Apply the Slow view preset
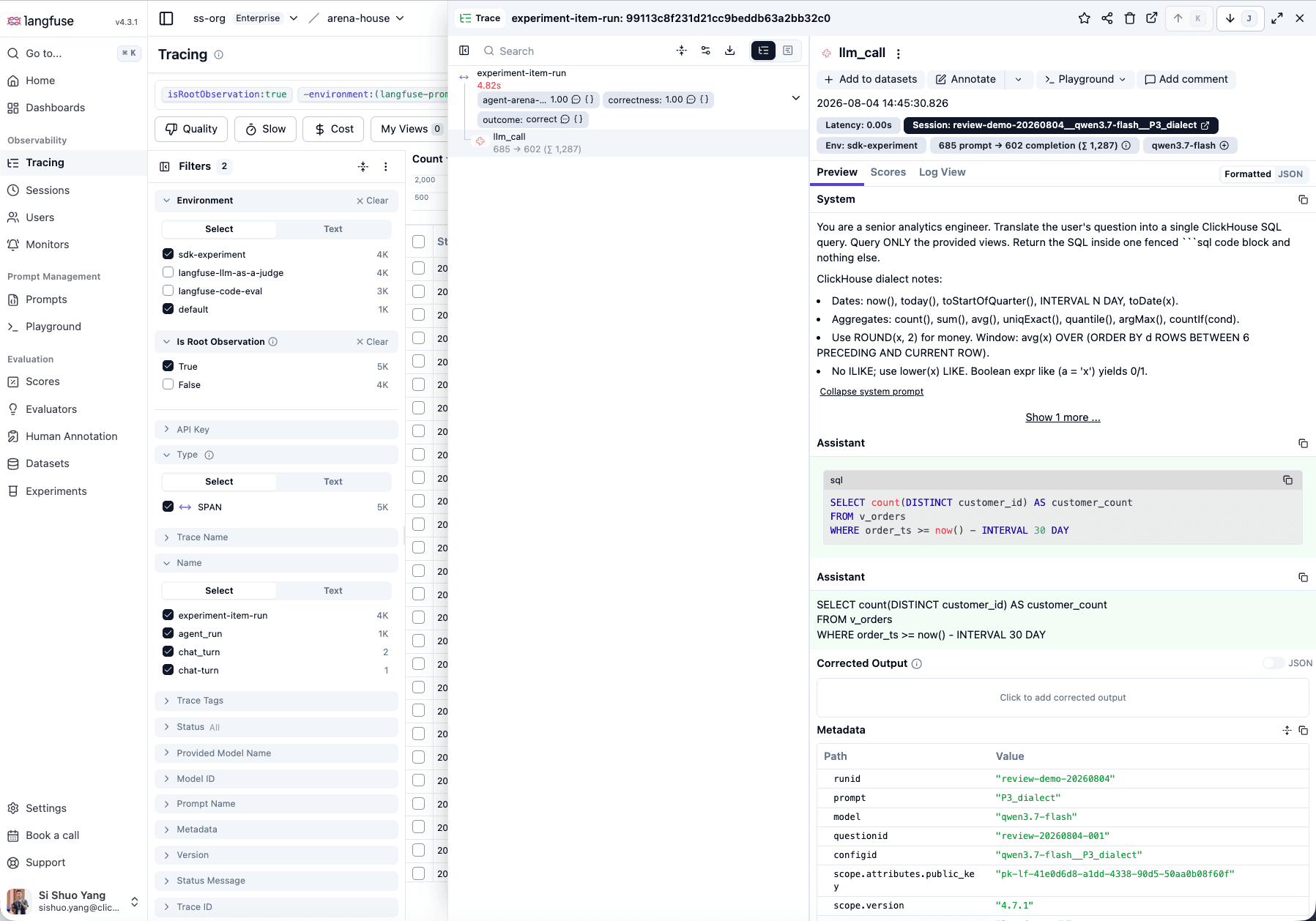 (x=265, y=129)
